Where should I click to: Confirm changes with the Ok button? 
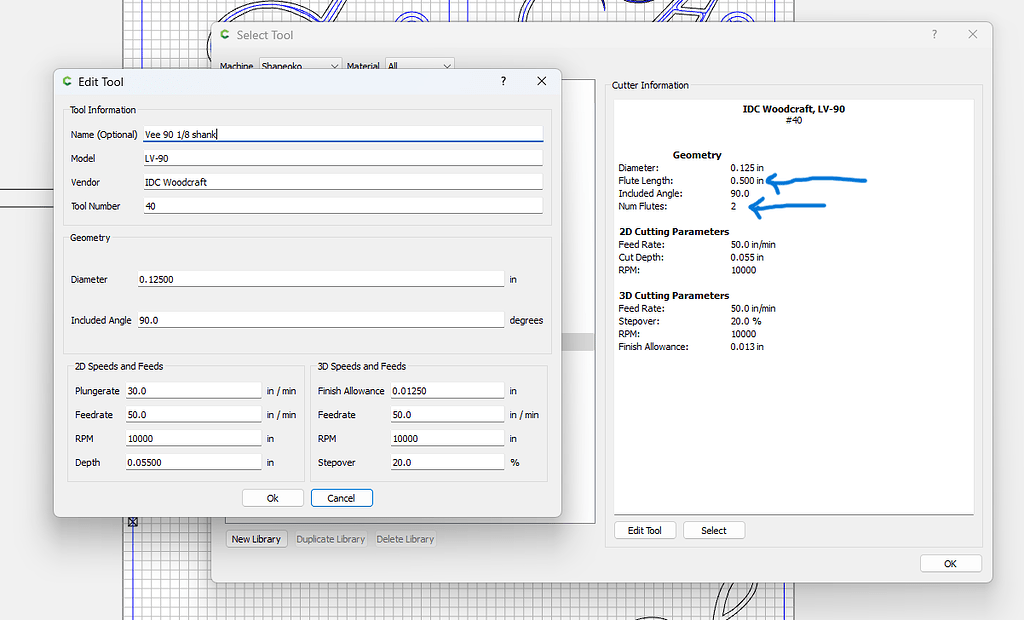click(x=272, y=497)
